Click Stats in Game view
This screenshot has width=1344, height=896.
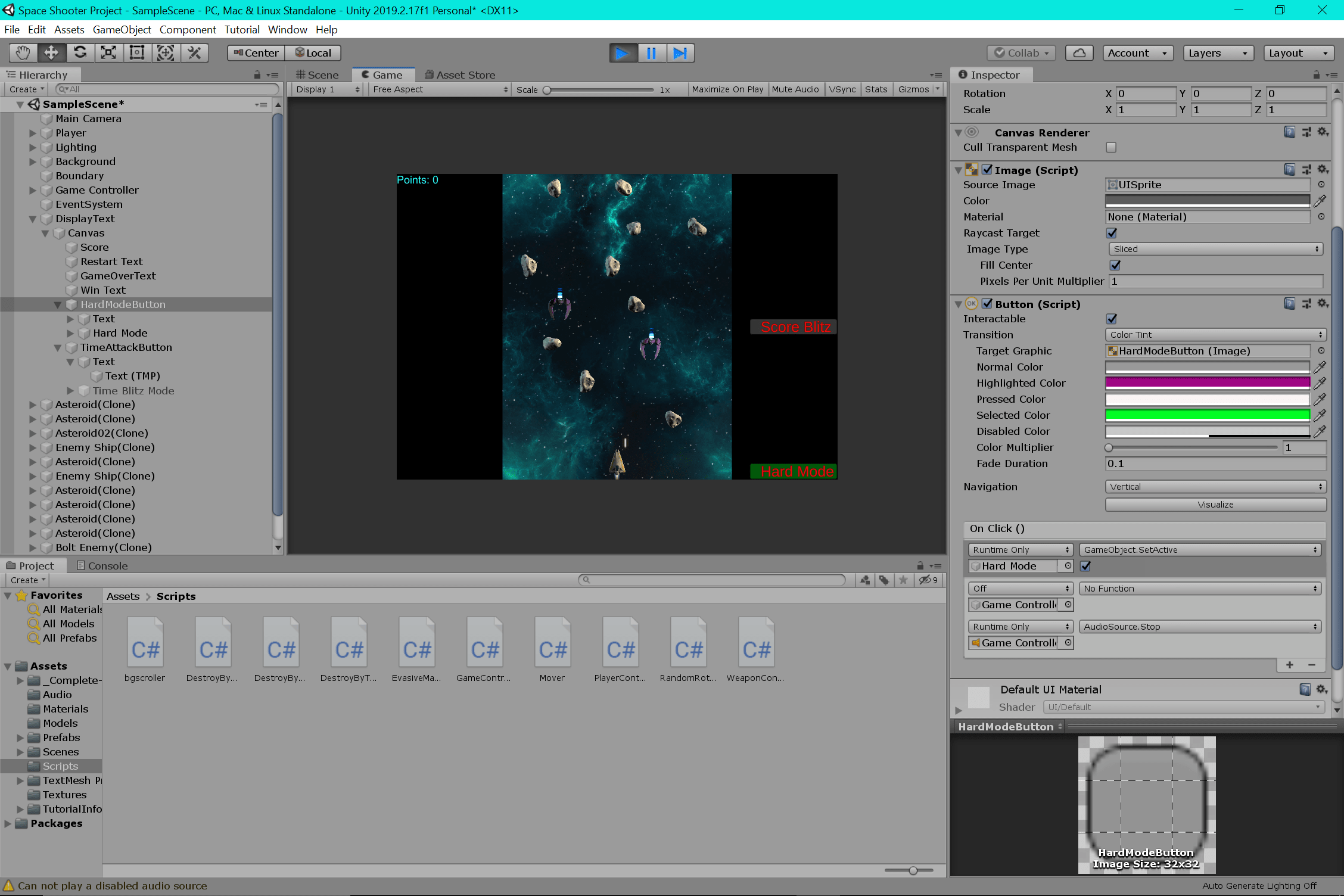click(x=876, y=89)
